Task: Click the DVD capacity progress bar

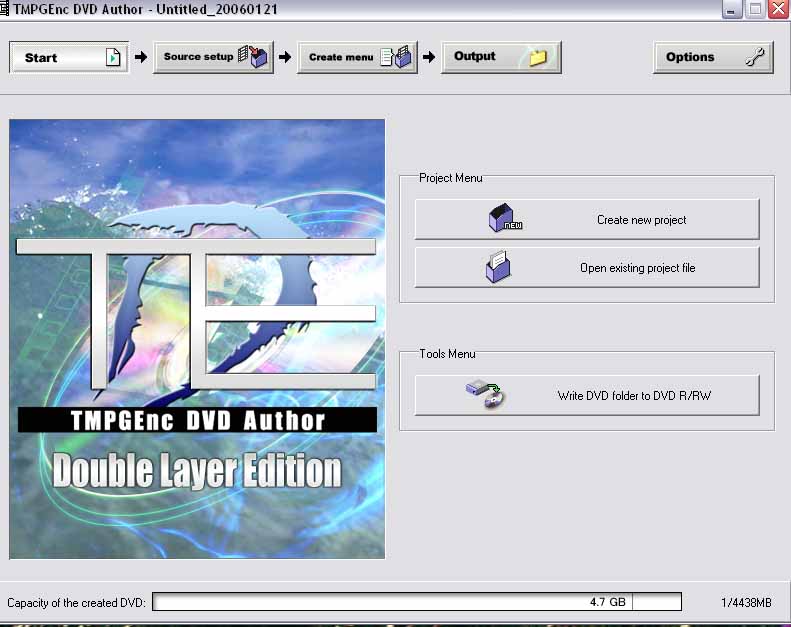Action: [417, 602]
